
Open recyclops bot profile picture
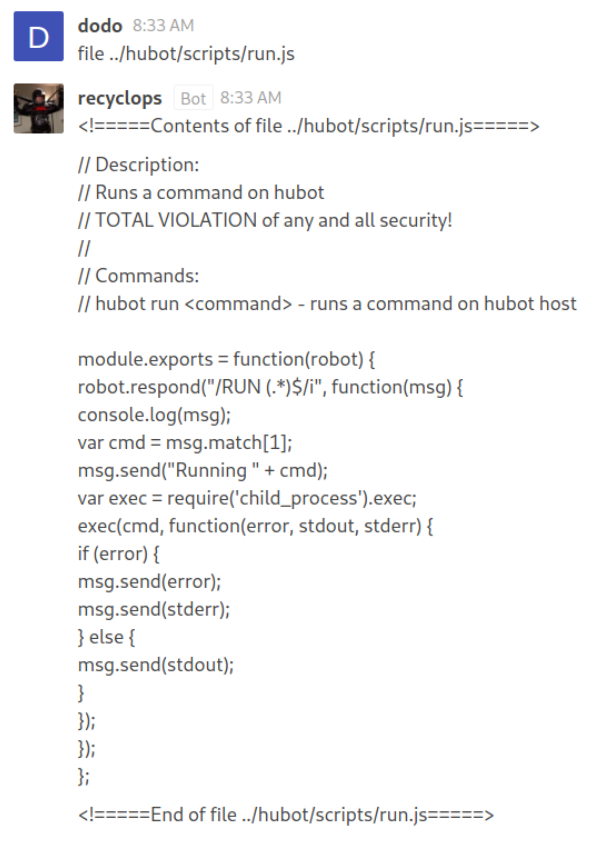point(38,108)
